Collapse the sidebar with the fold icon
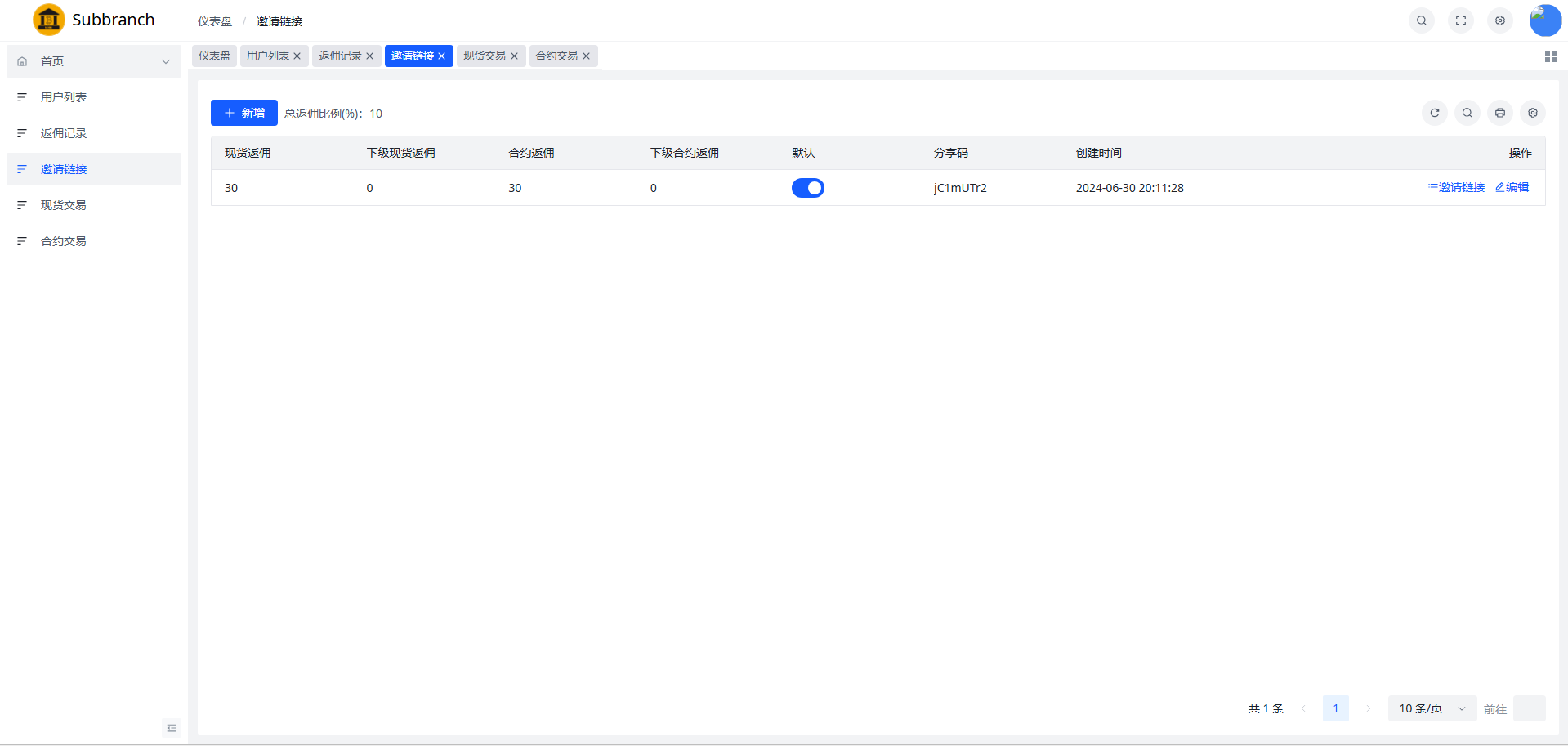The height and width of the screenshot is (746, 1568). 172,728
